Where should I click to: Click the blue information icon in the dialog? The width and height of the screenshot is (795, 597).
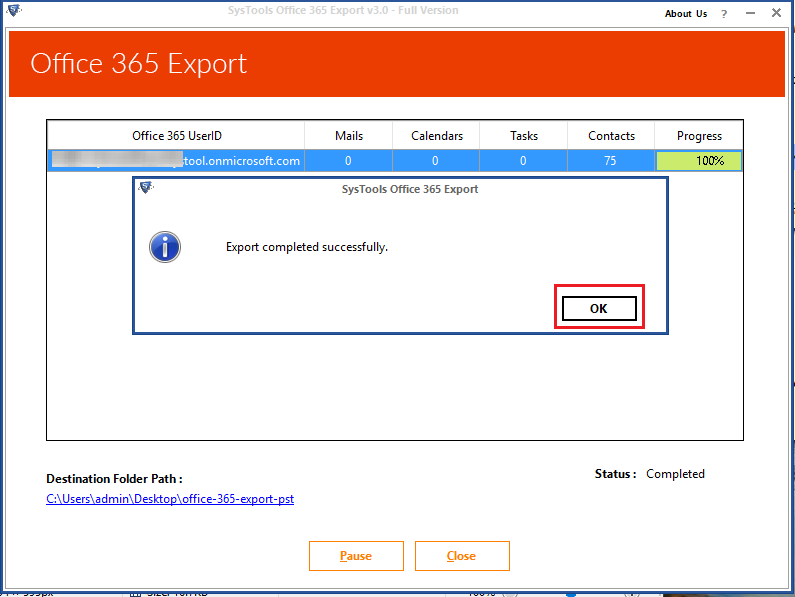coord(165,247)
